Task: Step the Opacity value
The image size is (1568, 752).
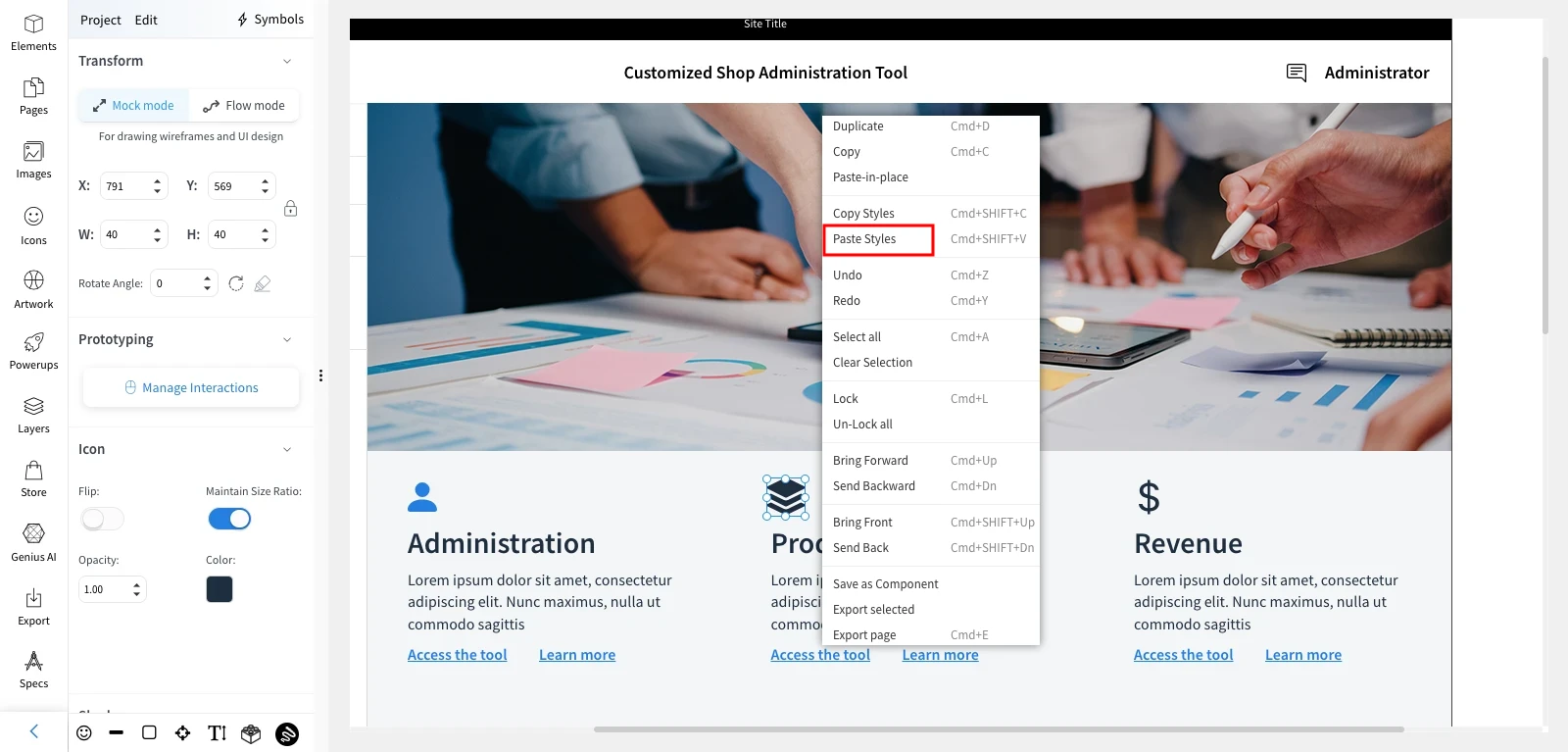Action: [136, 589]
